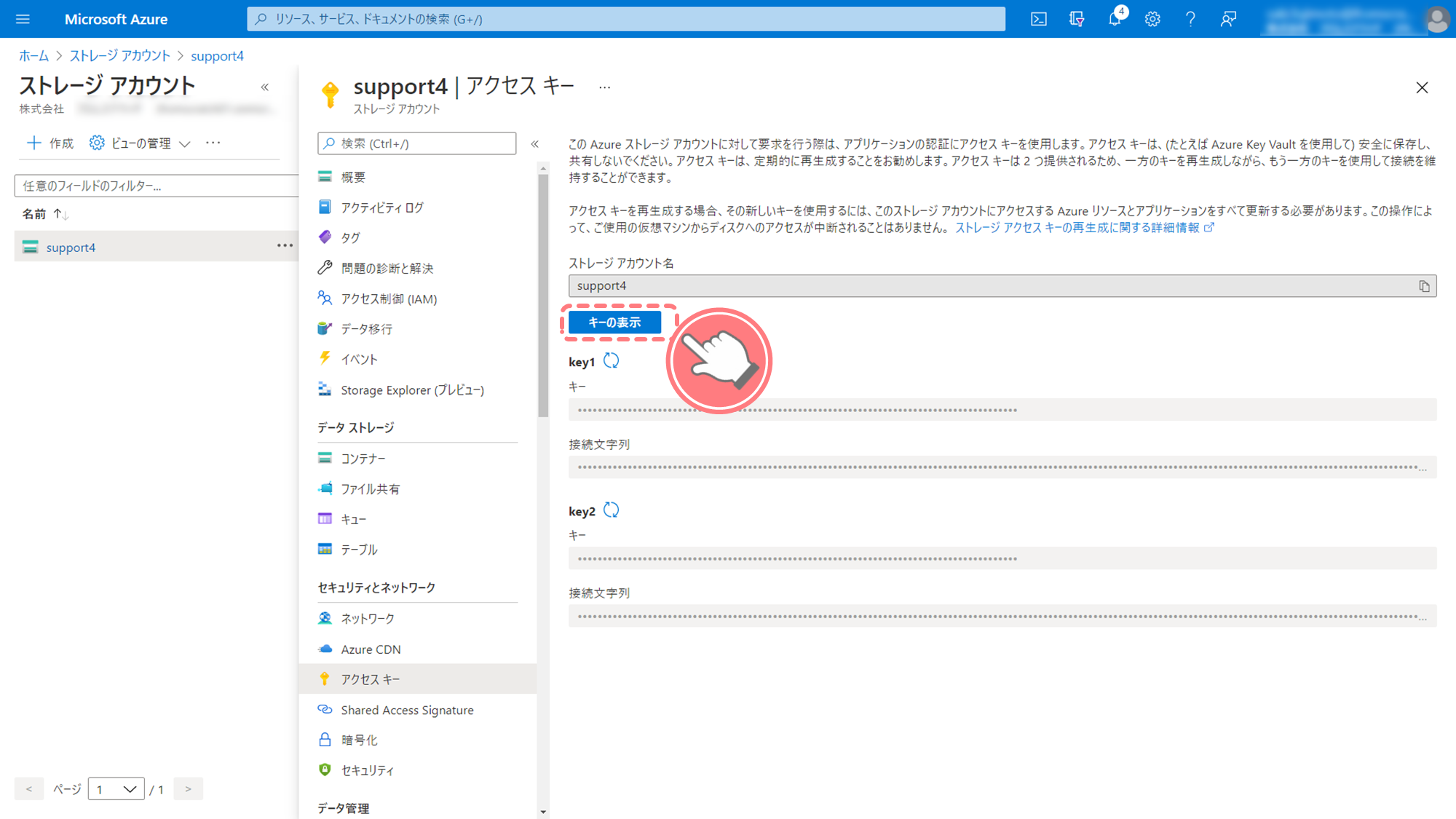The width and height of the screenshot is (1456, 819).
Task: Click Microsoft Azure portal logo text
Action: pyautogui.click(x=116, y=19)
